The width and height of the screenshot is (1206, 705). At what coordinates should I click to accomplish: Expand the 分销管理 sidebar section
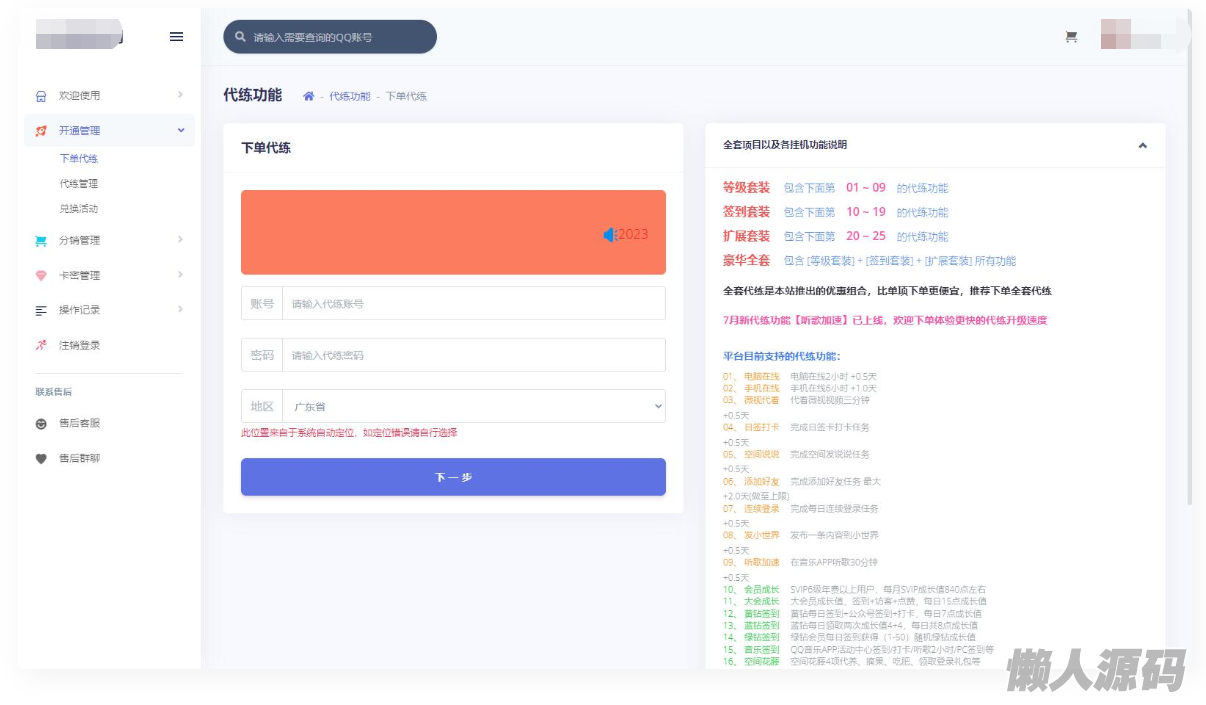181,240
